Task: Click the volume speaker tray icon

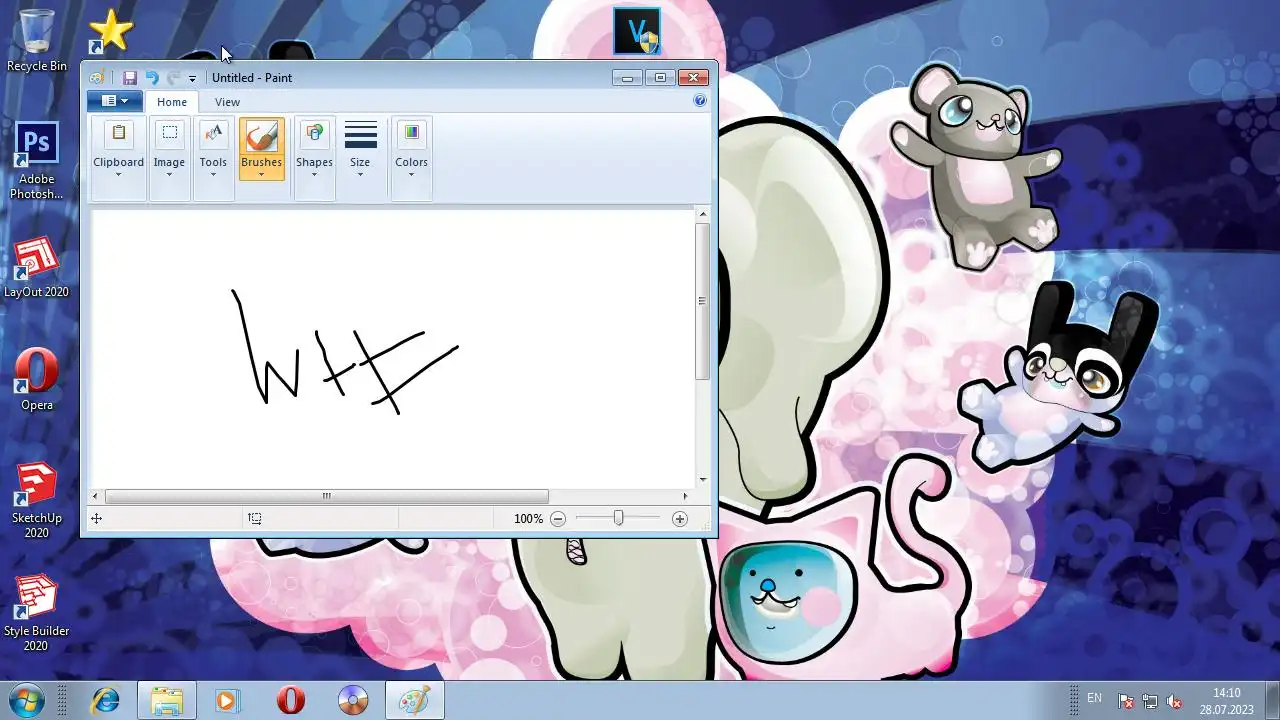Action: (1175, 701)
